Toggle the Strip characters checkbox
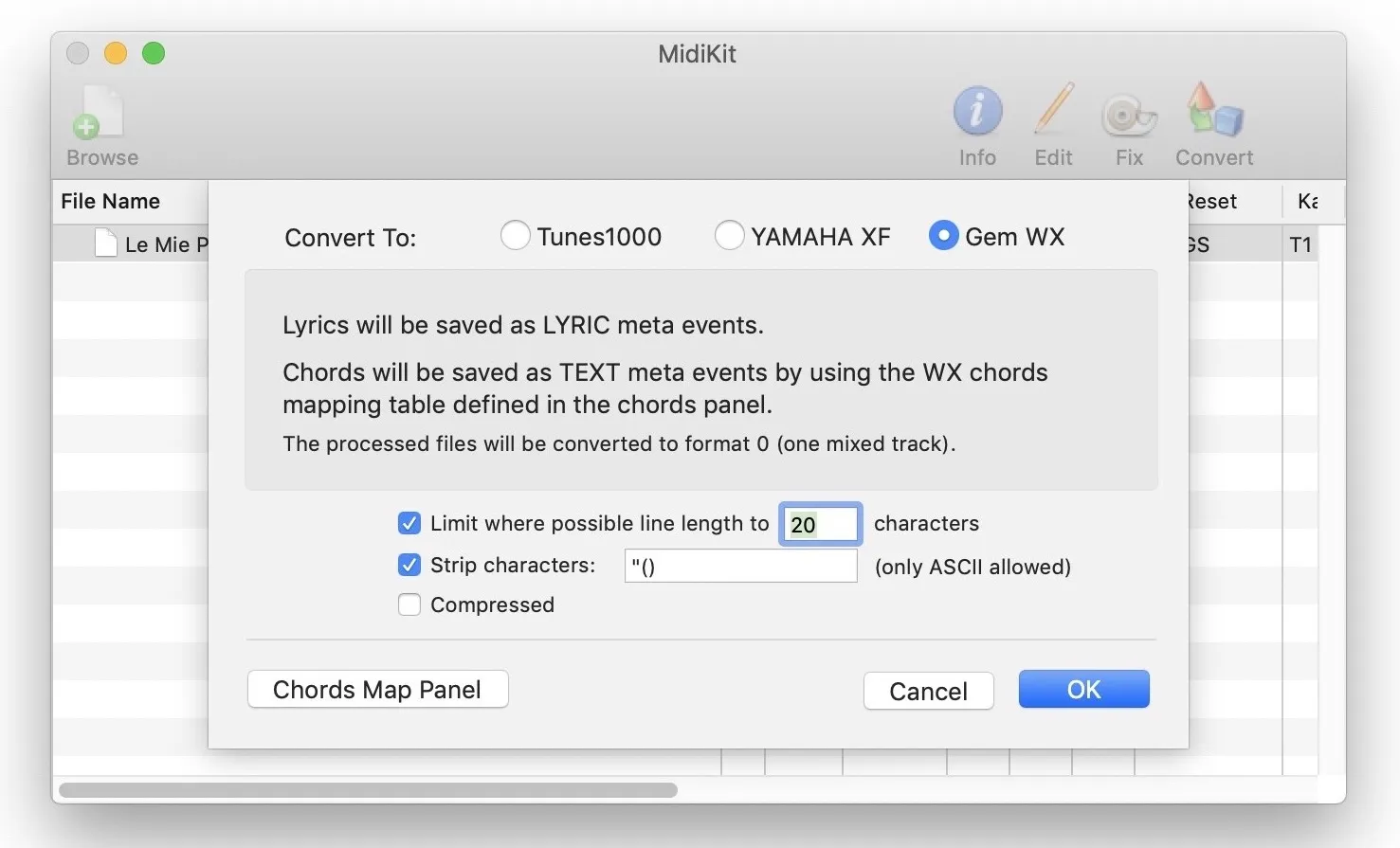Screen dimensions: 1400x848 click(409, 565)
